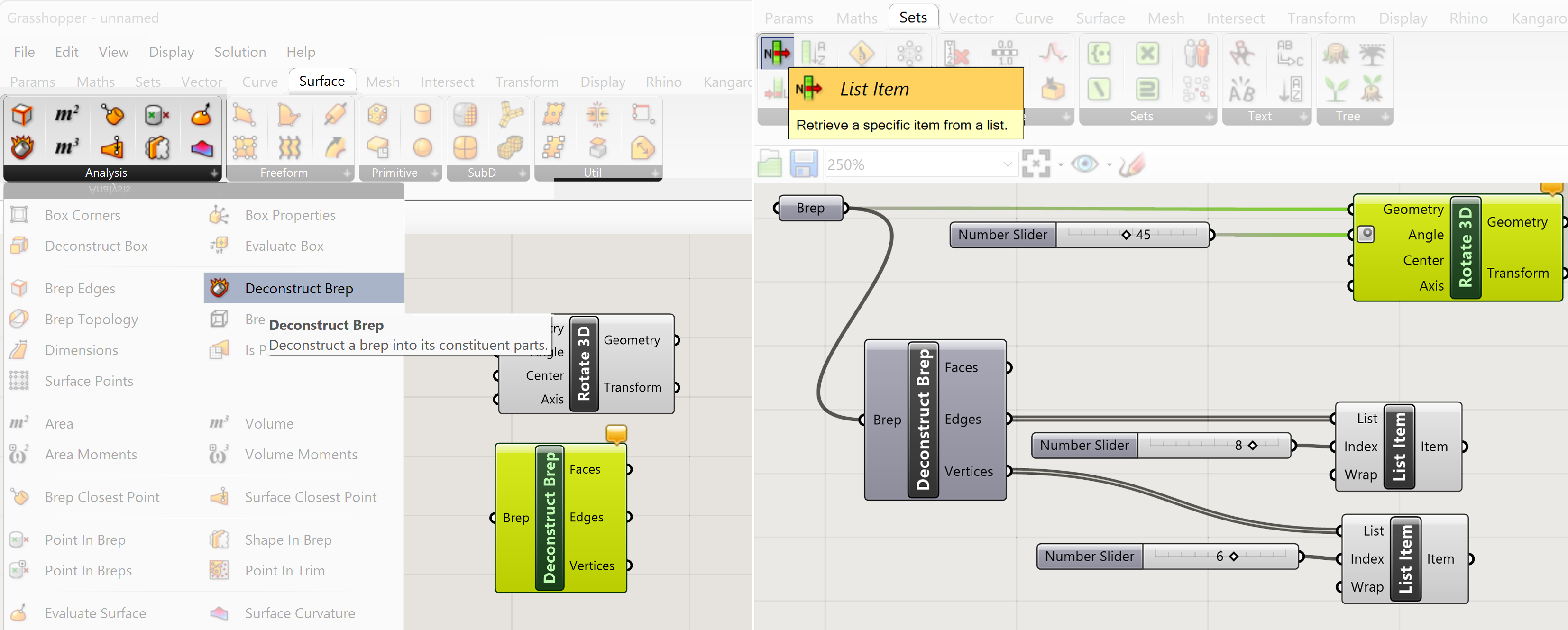Open the 250% zoom level dropdown

[1007, 164]
